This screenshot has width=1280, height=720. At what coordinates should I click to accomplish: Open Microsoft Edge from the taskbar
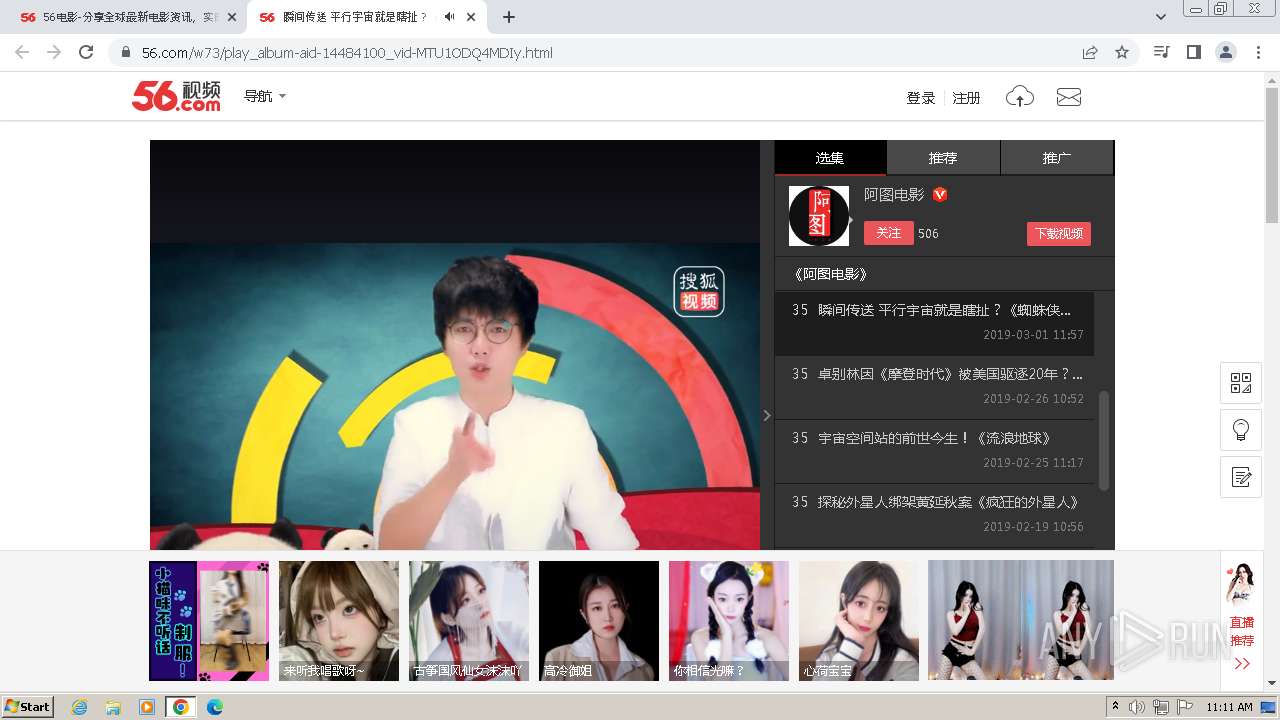pos(214,707)
